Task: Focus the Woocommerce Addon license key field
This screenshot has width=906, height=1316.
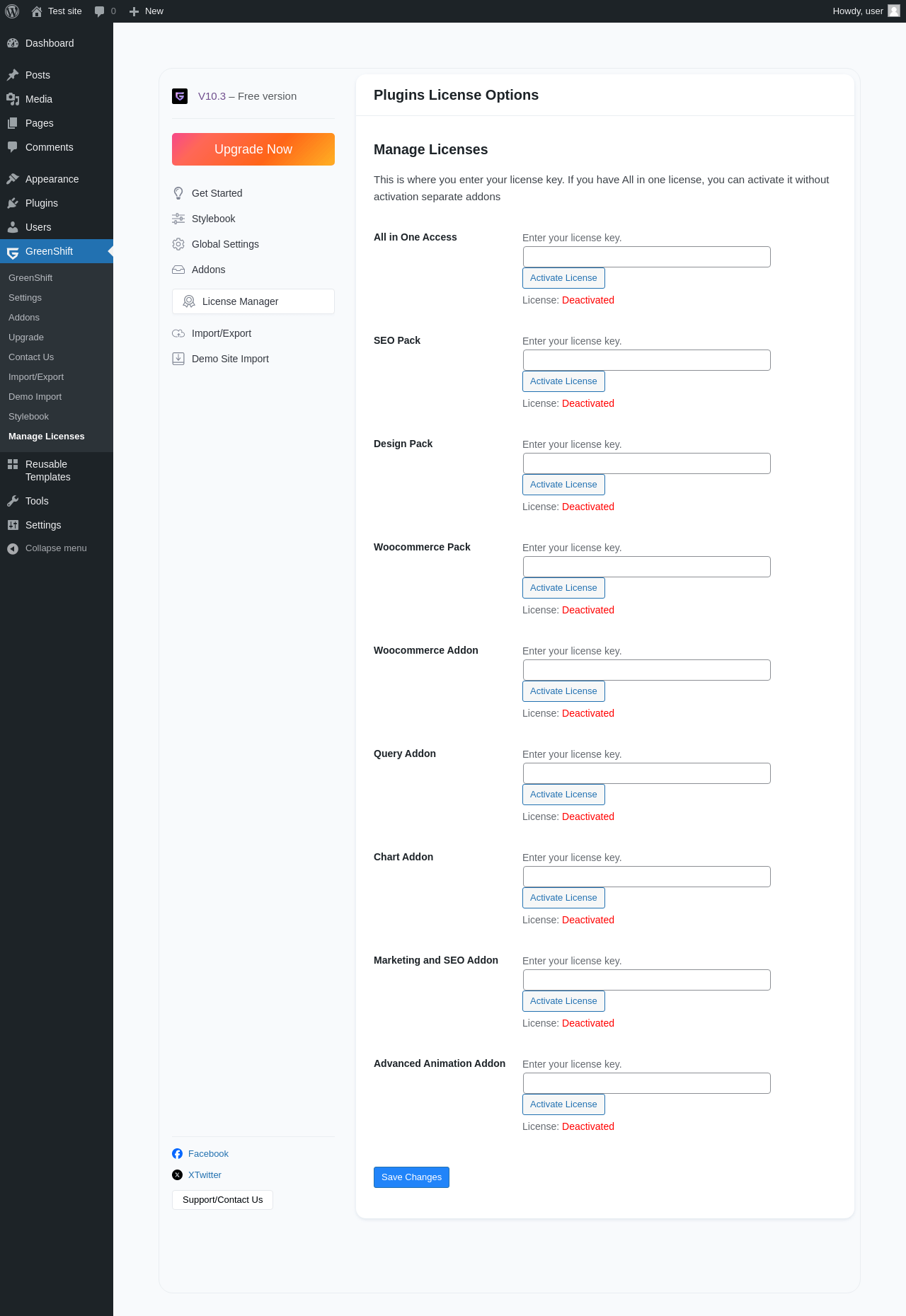Action: [x=647, y=670]
